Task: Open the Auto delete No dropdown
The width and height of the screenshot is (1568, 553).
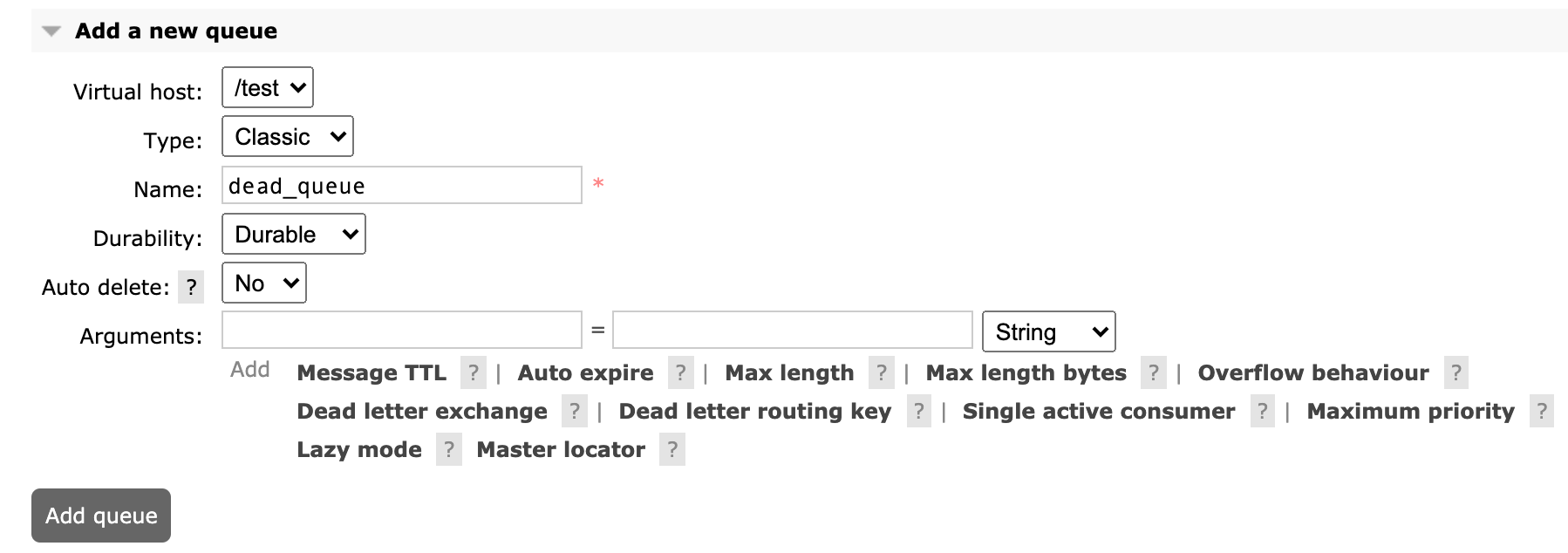Action: click(264, 283)
